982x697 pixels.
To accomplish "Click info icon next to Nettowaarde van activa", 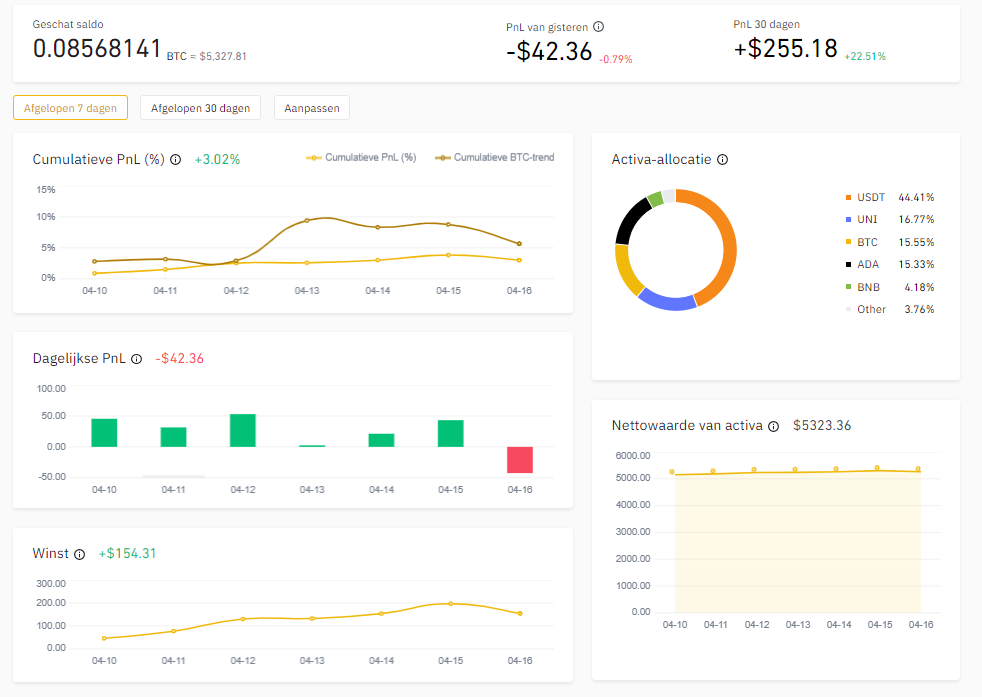I will (772, 426).
